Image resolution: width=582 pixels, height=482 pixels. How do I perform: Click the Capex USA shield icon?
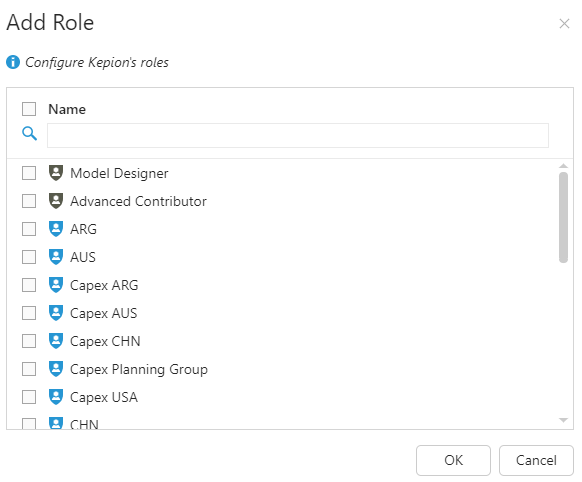pos(56,397)
